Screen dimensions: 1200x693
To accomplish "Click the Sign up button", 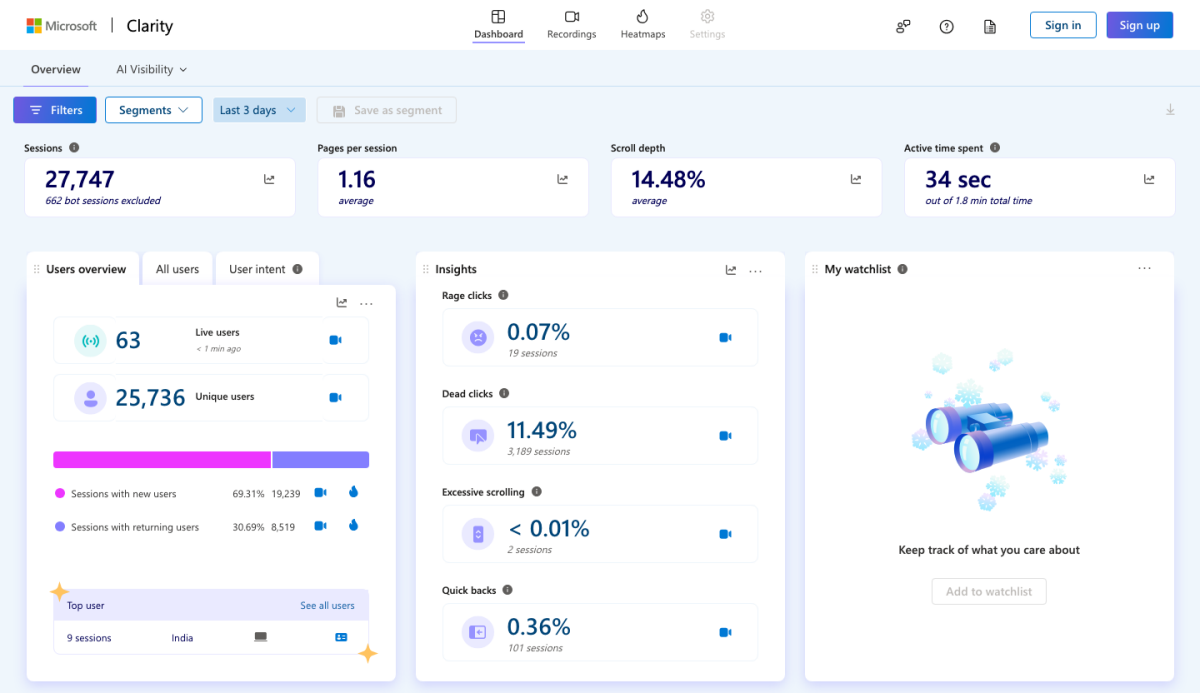I will (x=1140, y=25).
